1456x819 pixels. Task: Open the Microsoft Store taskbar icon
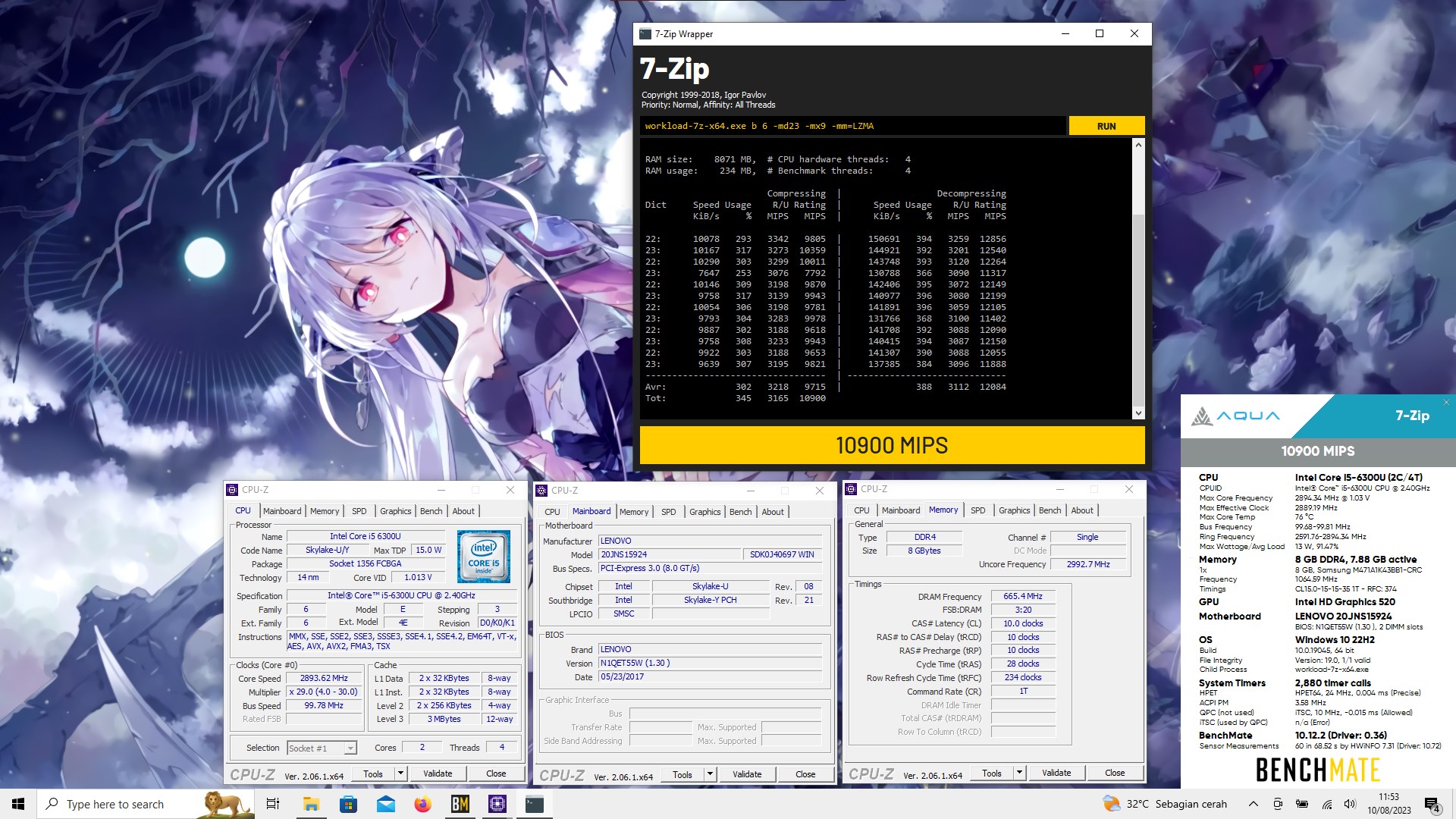pos(348,804)
